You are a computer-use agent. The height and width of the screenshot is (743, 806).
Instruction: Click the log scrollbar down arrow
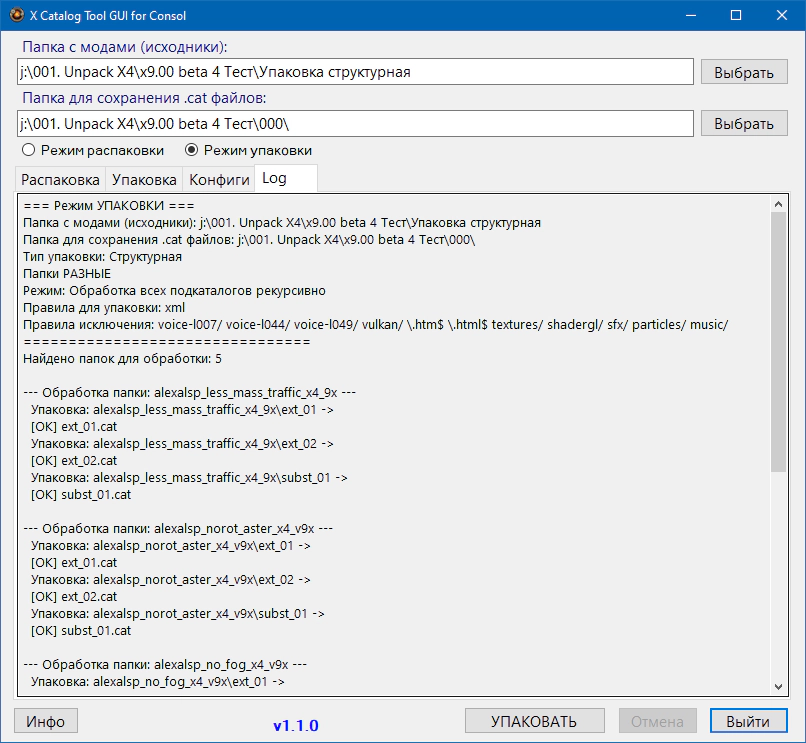pos(778,685)
